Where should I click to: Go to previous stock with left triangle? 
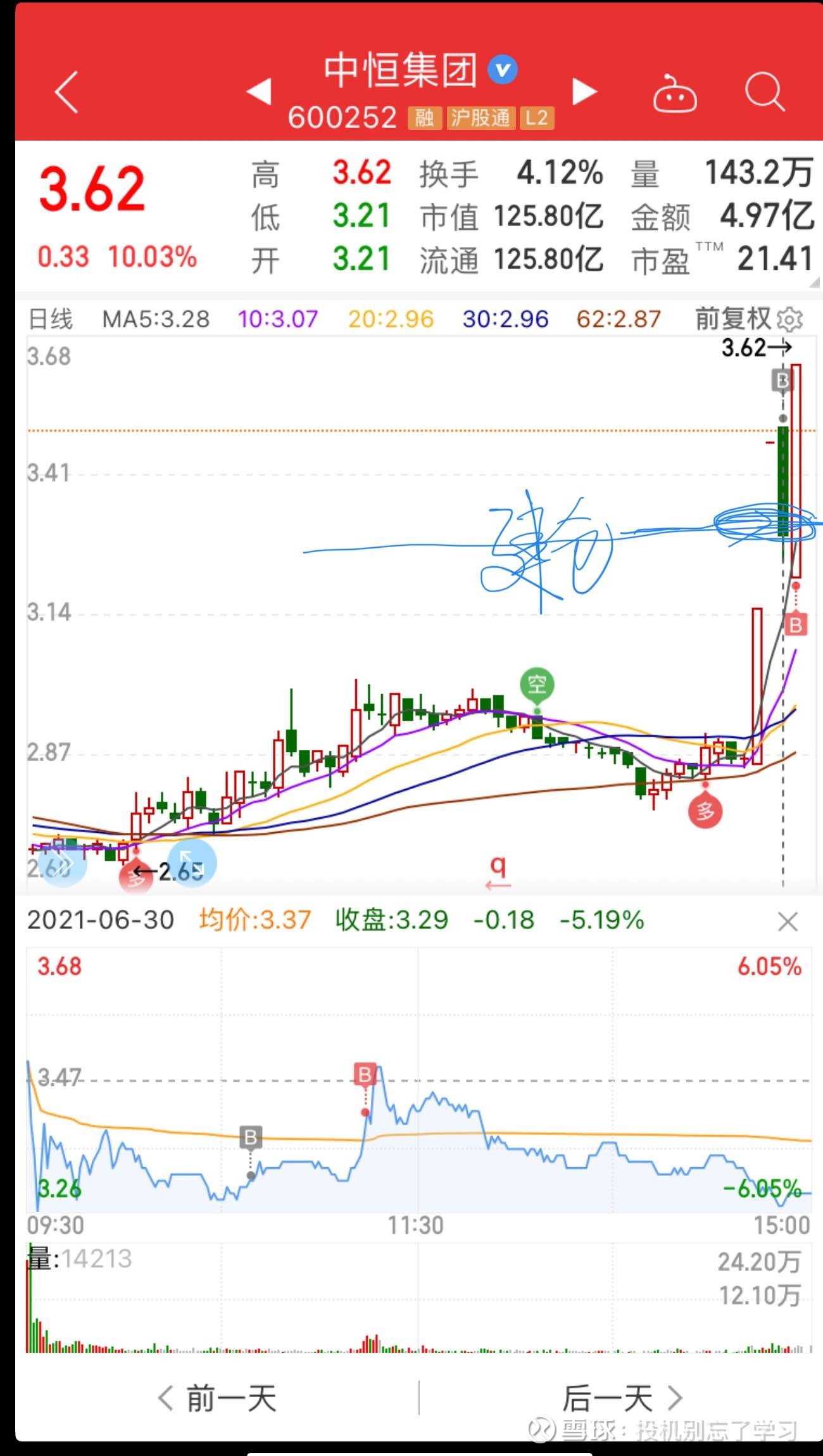pos(259,91)
